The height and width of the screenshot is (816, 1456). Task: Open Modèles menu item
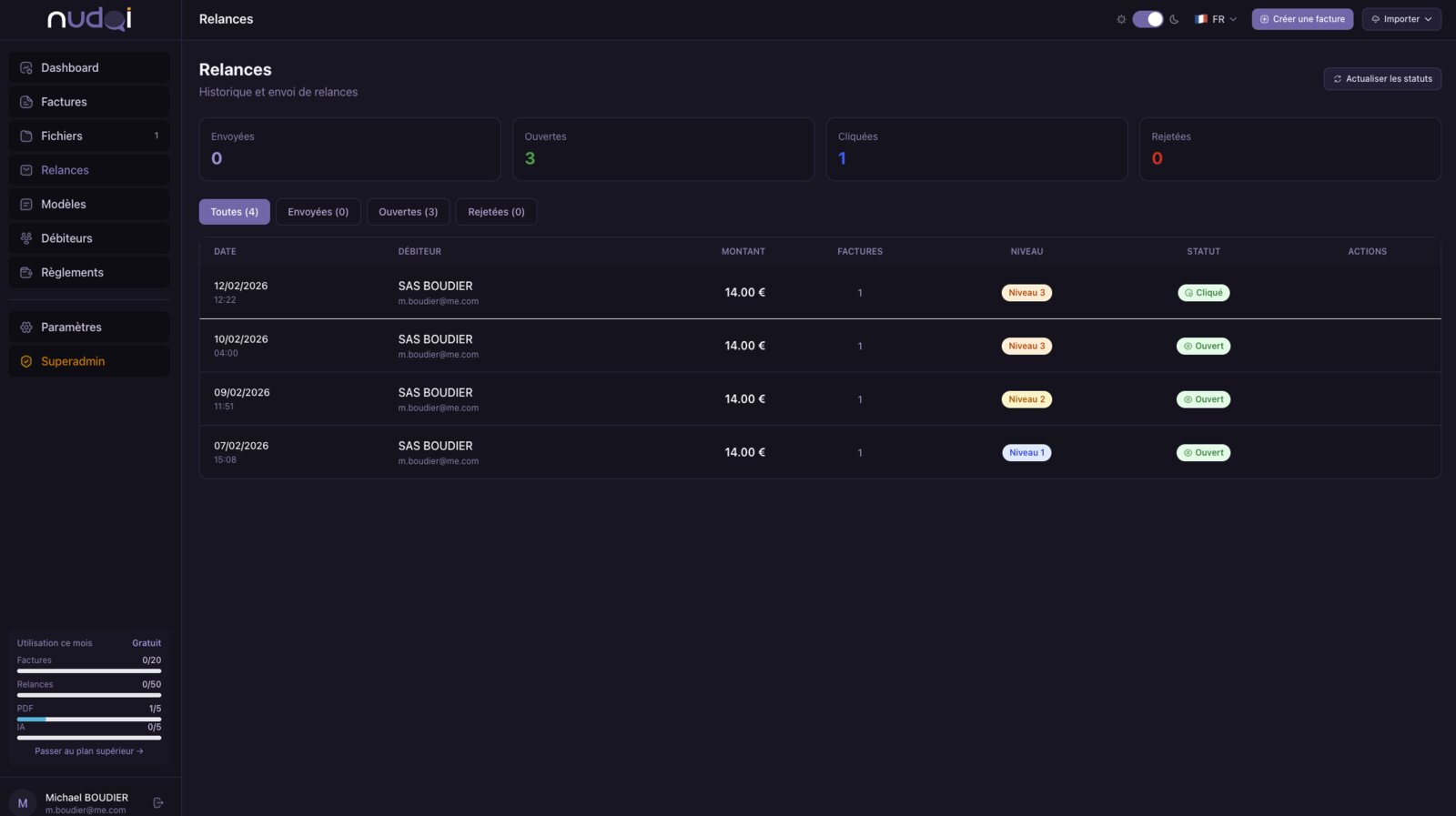tap(89, 205)
